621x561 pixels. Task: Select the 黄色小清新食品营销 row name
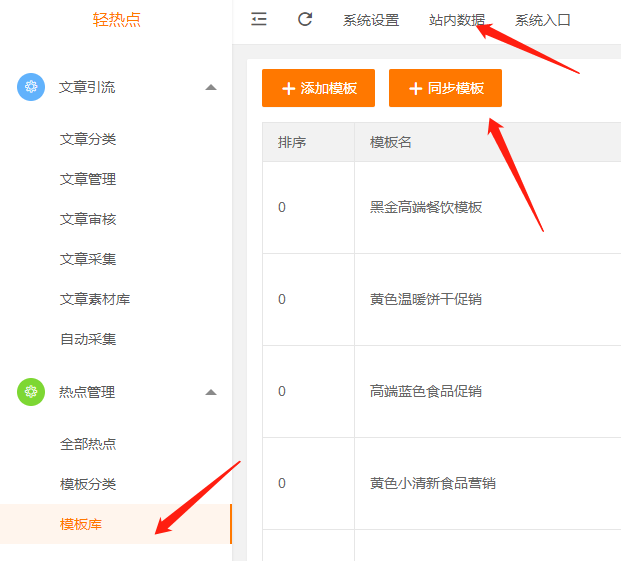[433, 483]
